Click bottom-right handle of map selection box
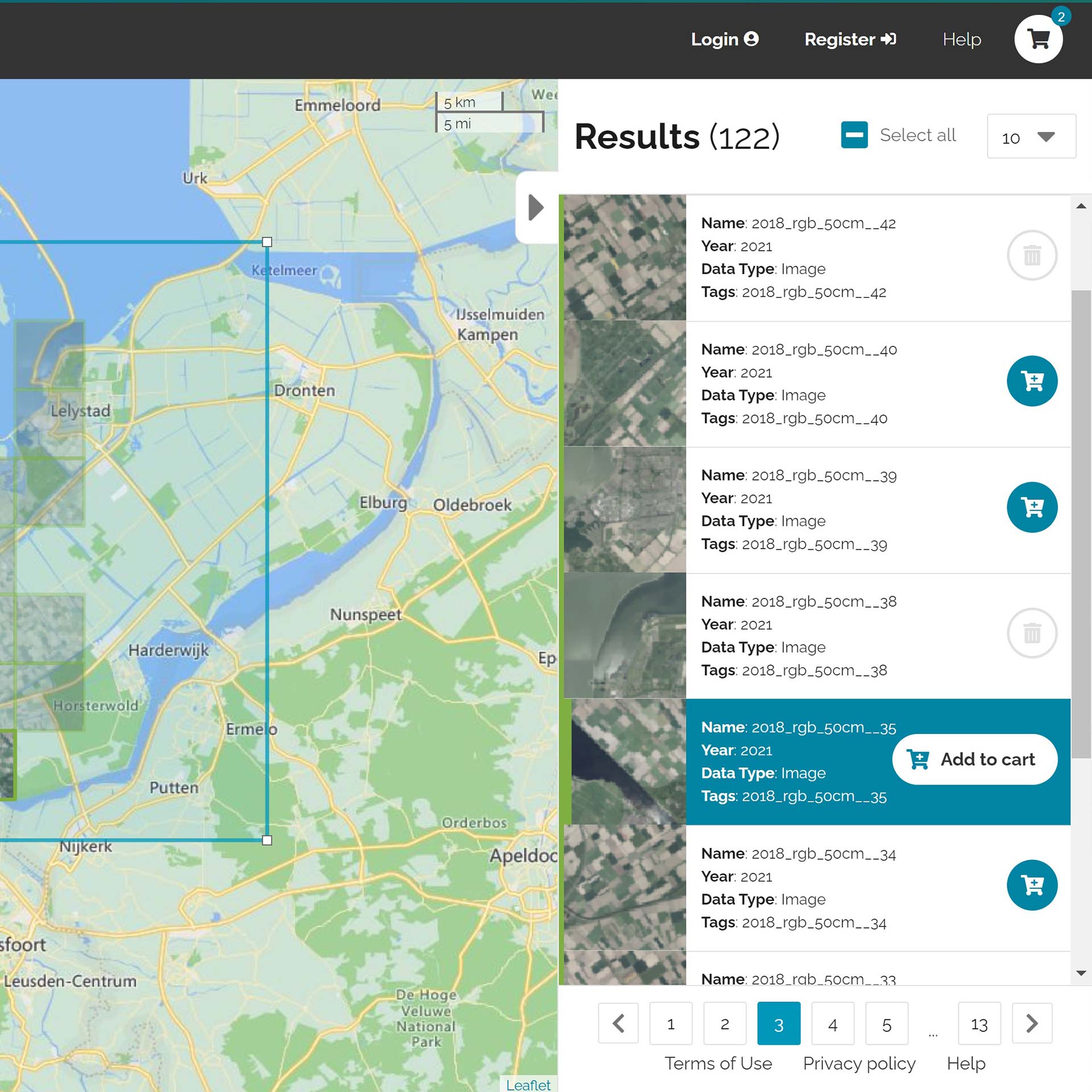This screenshot has height=1092, width=1092. click(267, 841)
